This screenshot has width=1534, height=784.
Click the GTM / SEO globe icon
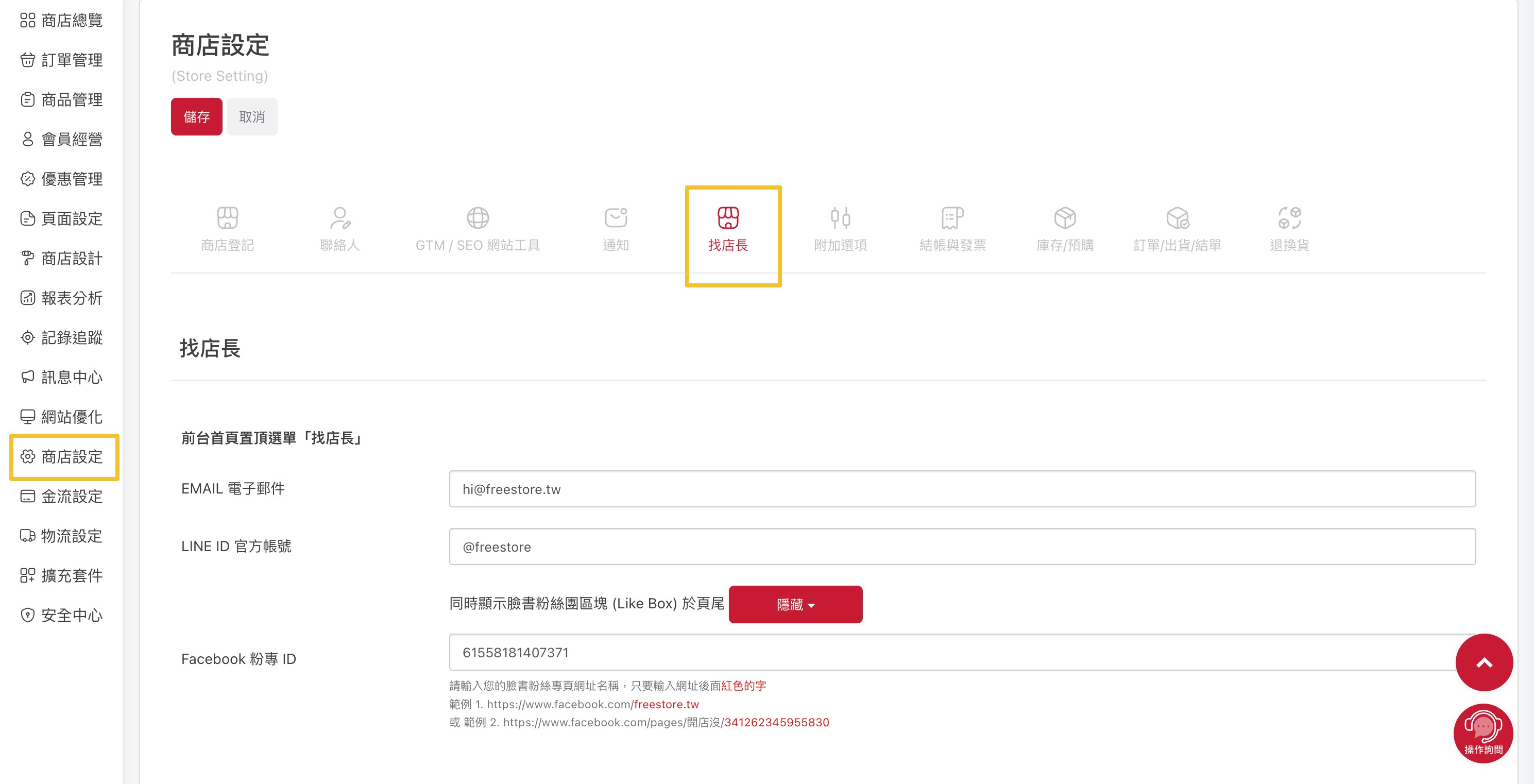(x=478, y=218)
